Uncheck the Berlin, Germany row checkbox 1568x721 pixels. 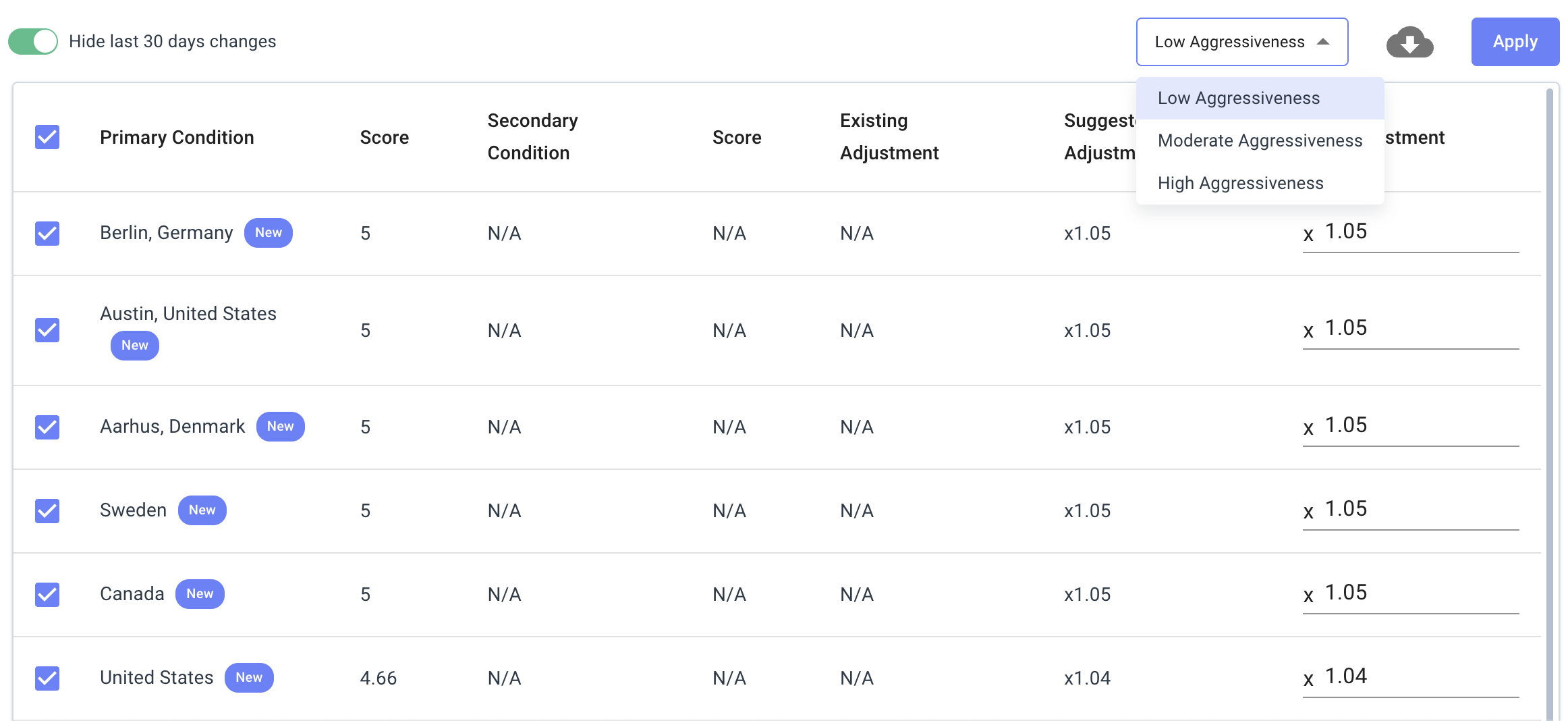(47, 234)
